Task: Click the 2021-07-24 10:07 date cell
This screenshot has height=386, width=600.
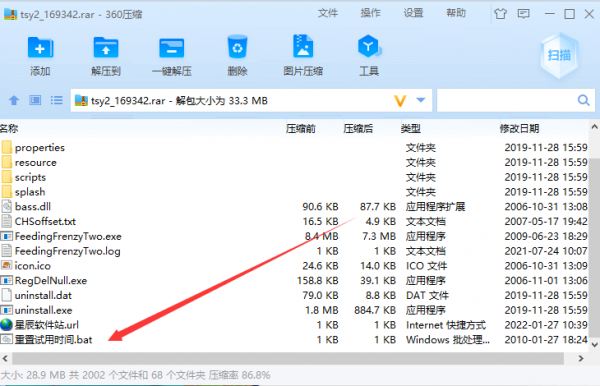Action: tap(546, 251)
